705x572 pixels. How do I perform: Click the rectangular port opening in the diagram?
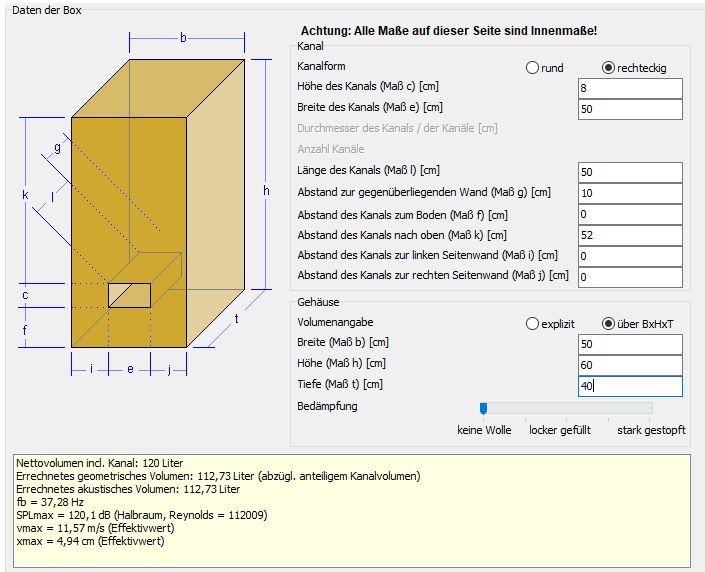point(129,295)
